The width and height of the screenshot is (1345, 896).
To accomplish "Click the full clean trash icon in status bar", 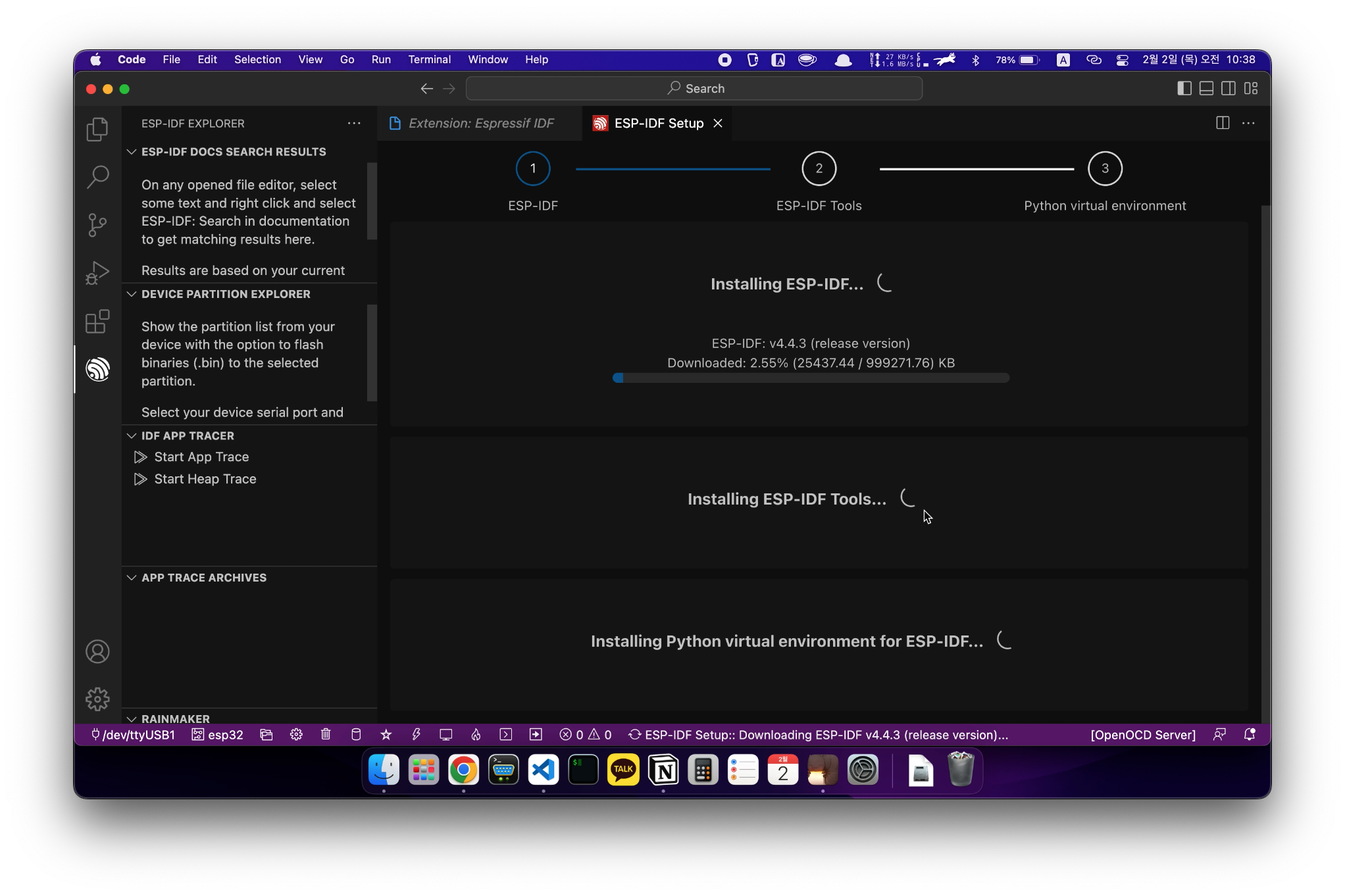I will [x=326, y=735].
